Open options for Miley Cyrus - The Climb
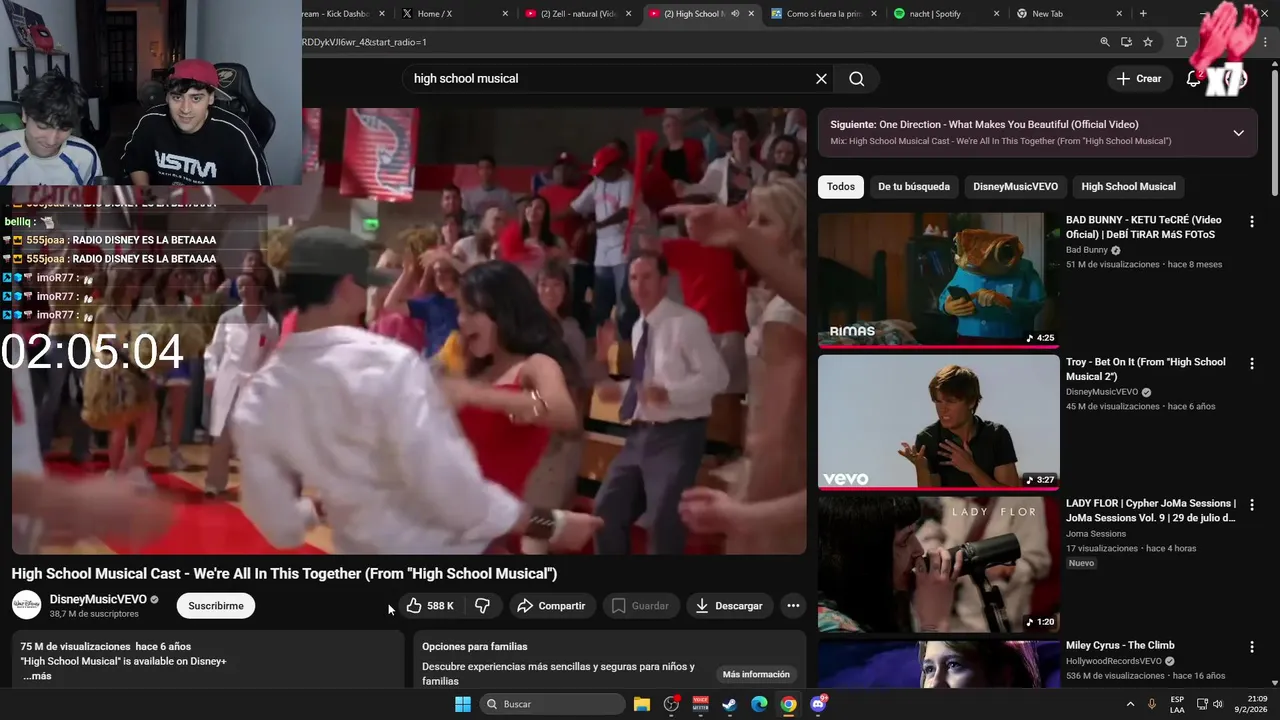This screenshot has width=1280, height=720. (1252, 647)
